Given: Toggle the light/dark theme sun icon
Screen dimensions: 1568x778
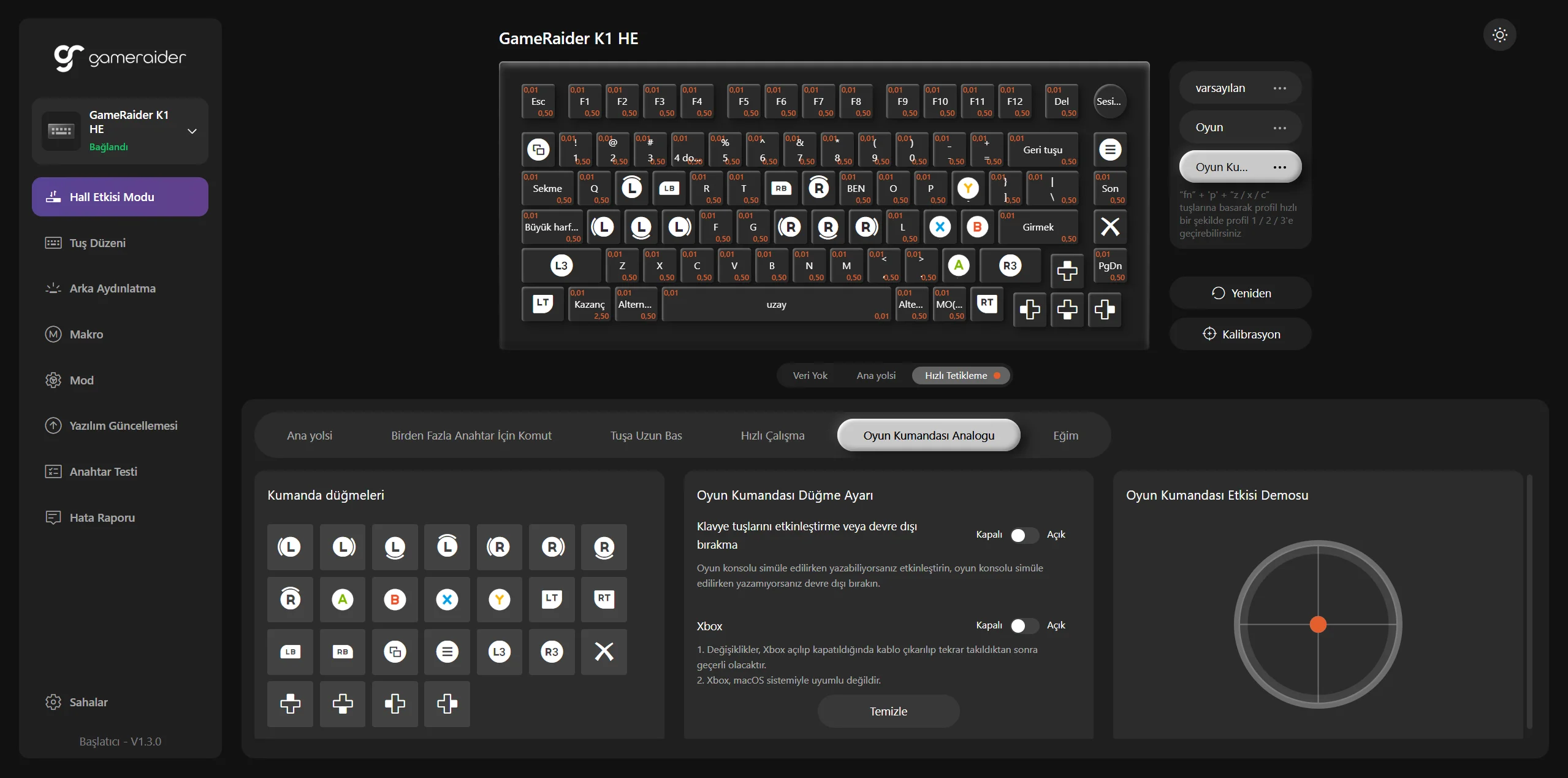Looking at the screenshot, I should (x=1499, y=35).
